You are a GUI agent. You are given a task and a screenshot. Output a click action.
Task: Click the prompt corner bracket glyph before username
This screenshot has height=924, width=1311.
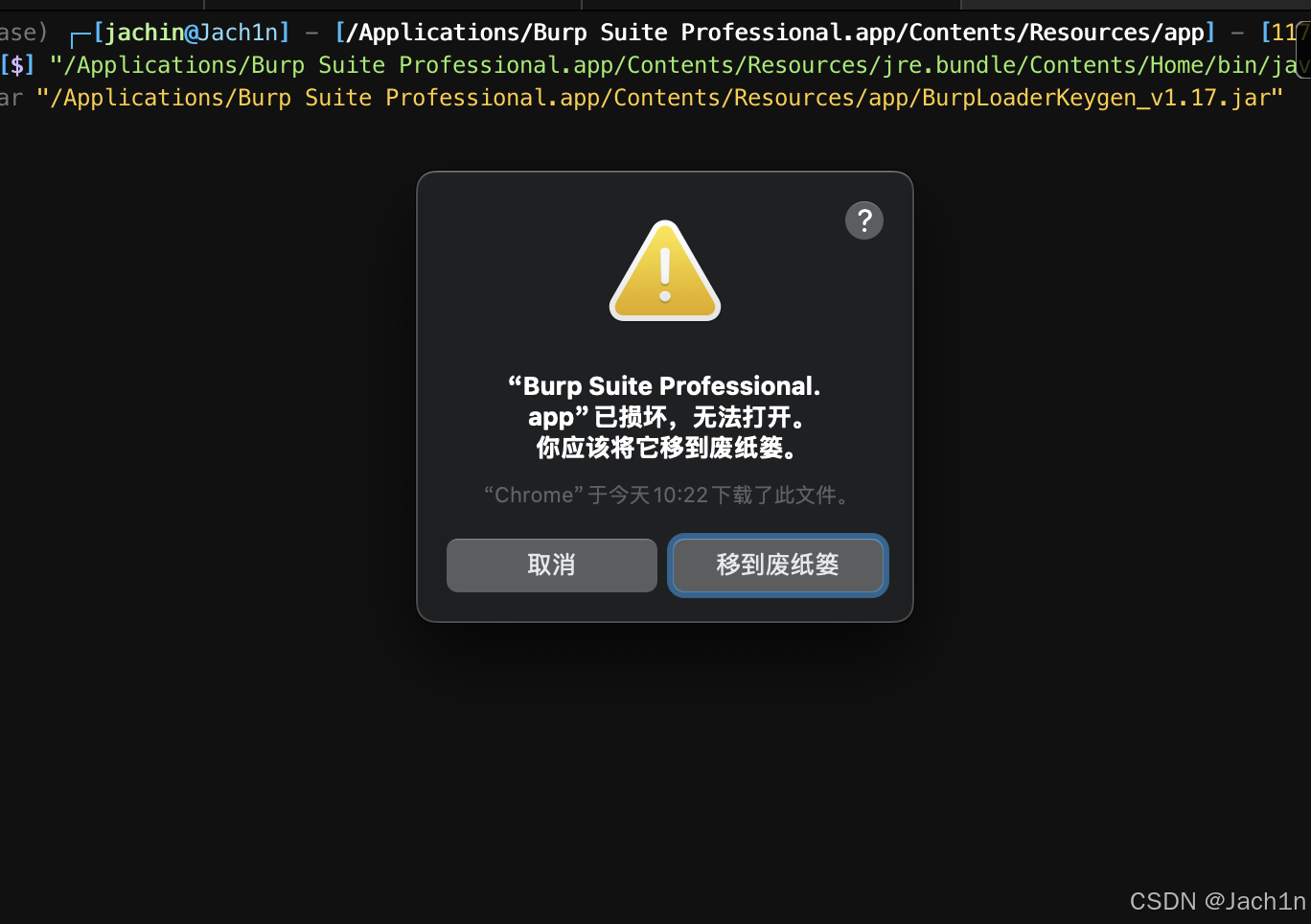(80, 36)
